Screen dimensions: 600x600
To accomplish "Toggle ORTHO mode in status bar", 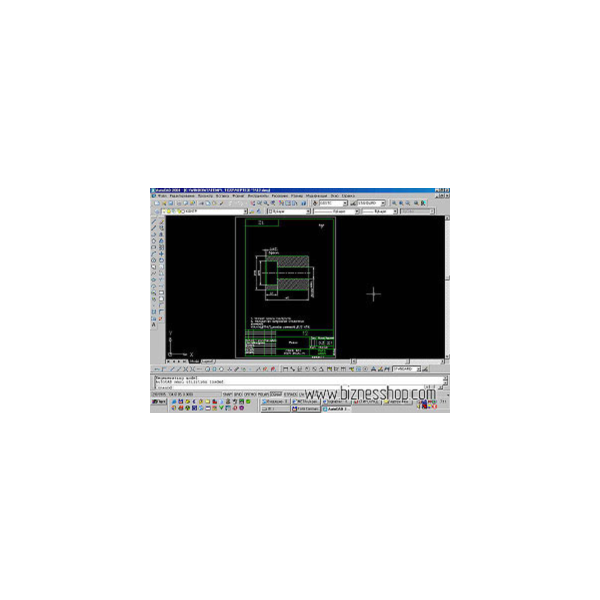I will [x=250, y=394].
